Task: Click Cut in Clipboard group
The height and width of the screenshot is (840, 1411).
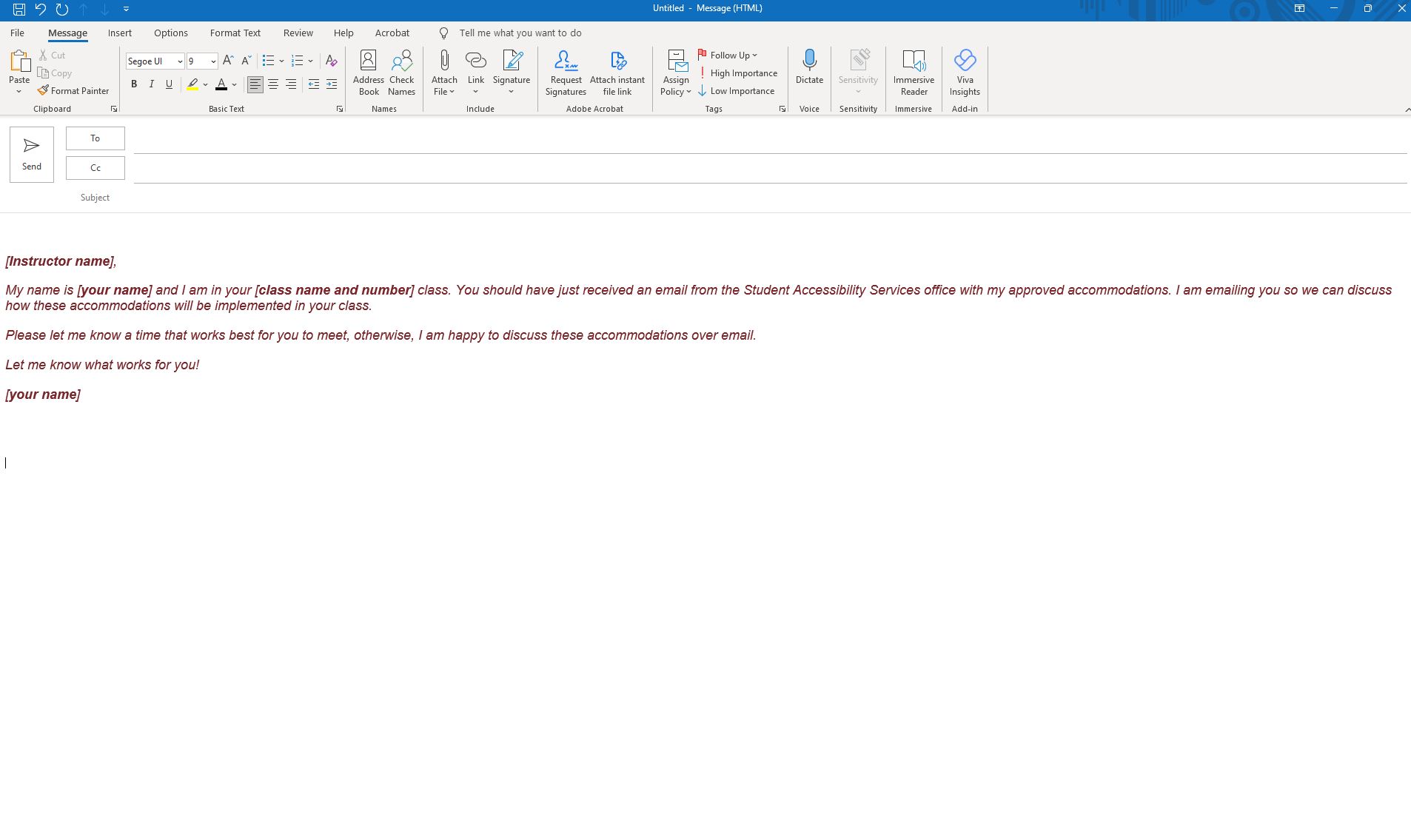Action: coord(53,56)
